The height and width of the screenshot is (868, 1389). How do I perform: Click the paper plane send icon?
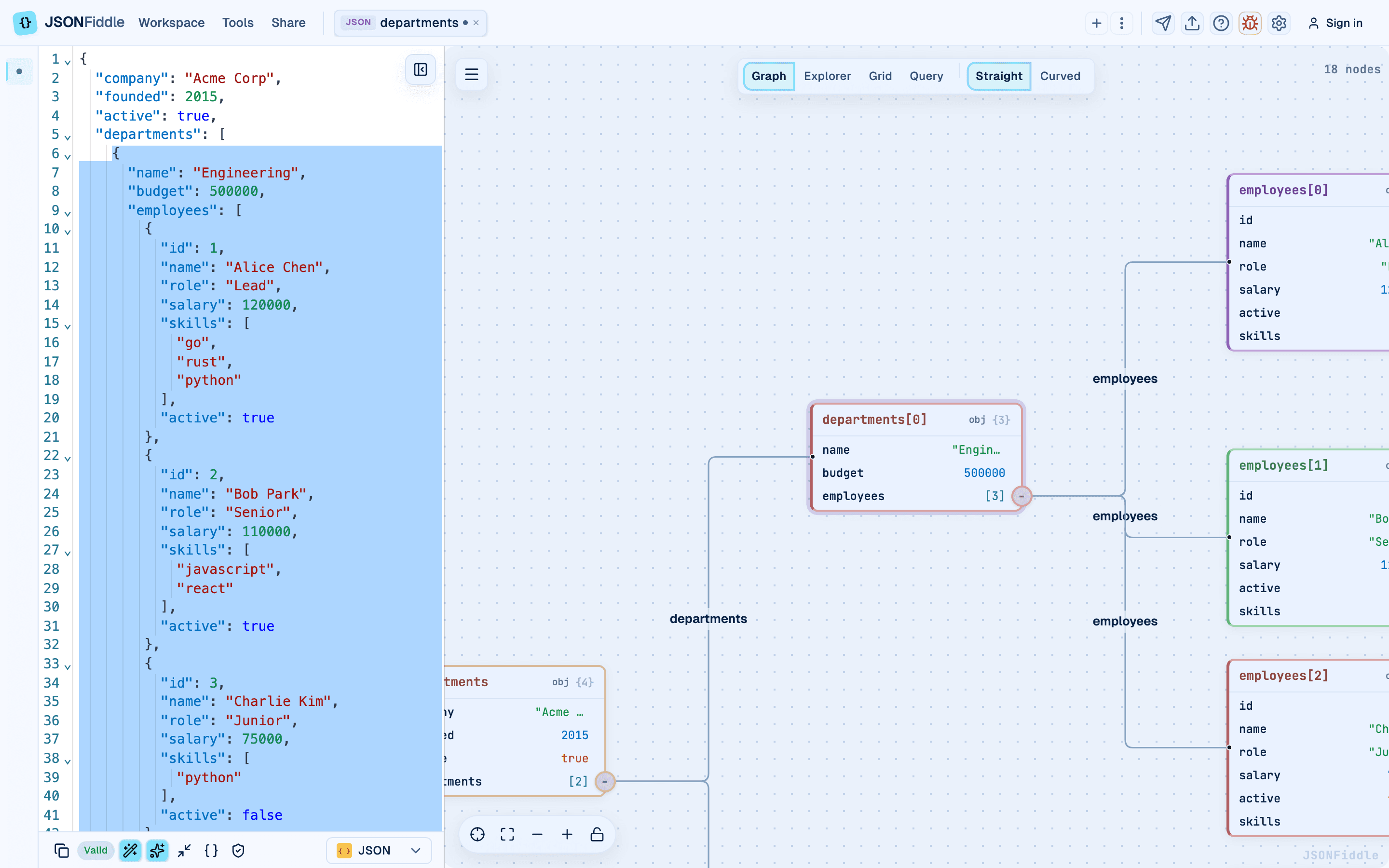[1163, 23]
